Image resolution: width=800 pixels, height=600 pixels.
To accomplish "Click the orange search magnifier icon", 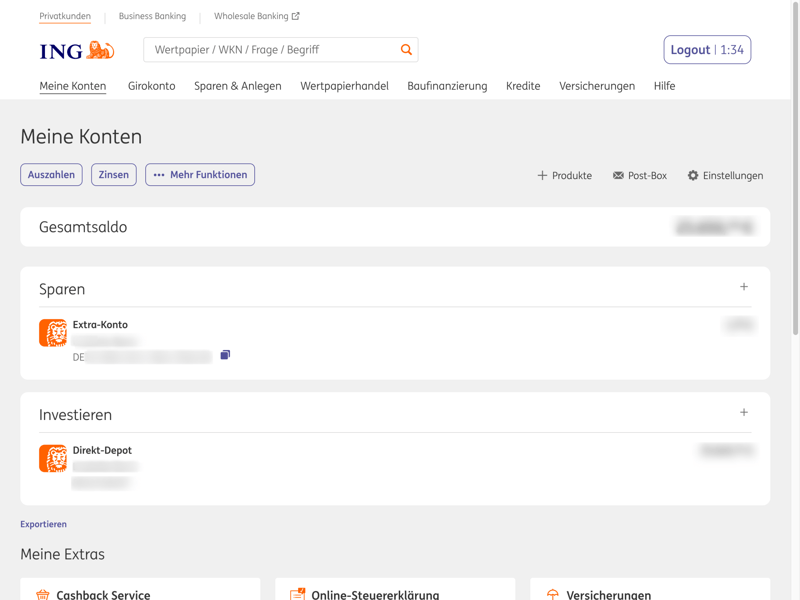I will tap(406, 49).
